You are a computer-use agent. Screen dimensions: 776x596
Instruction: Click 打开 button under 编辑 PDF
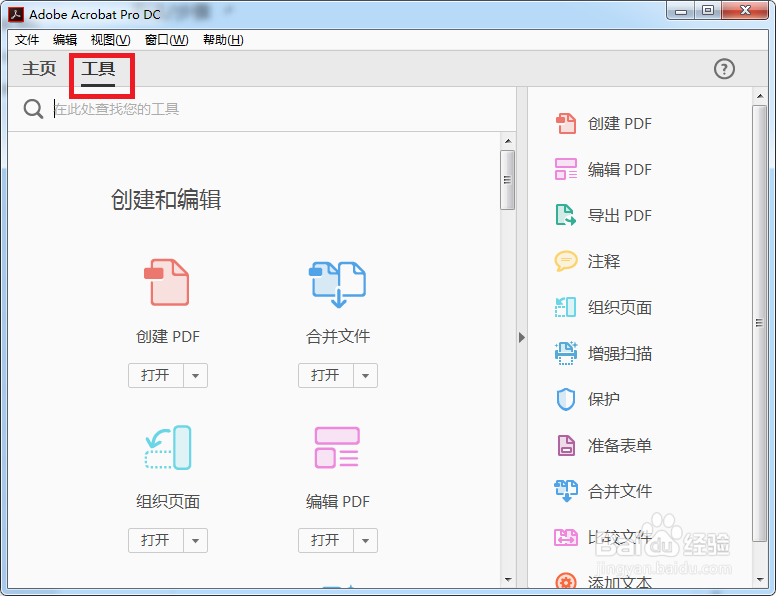(x=325, y=541)
